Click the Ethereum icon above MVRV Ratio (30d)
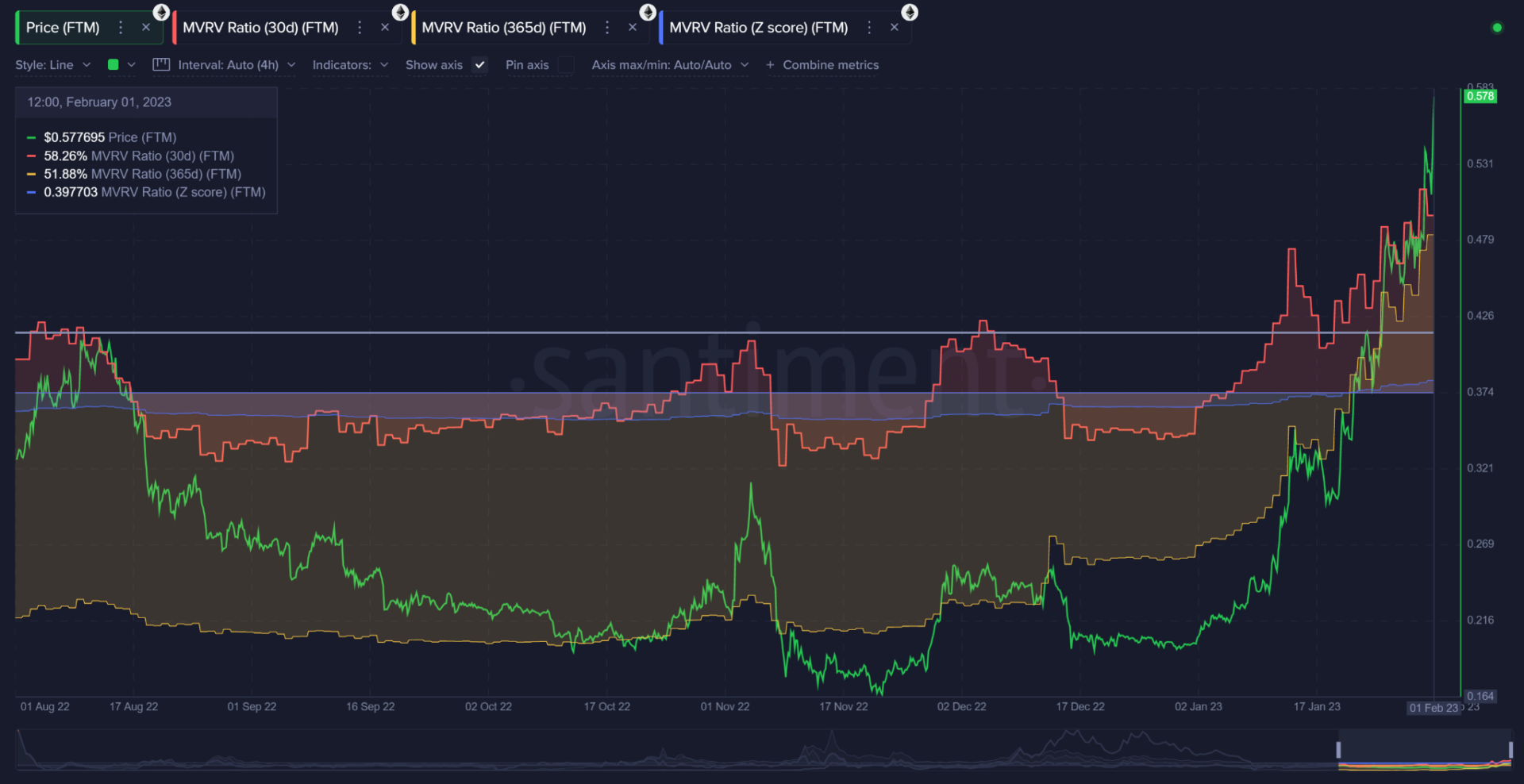 click(401, 12)
